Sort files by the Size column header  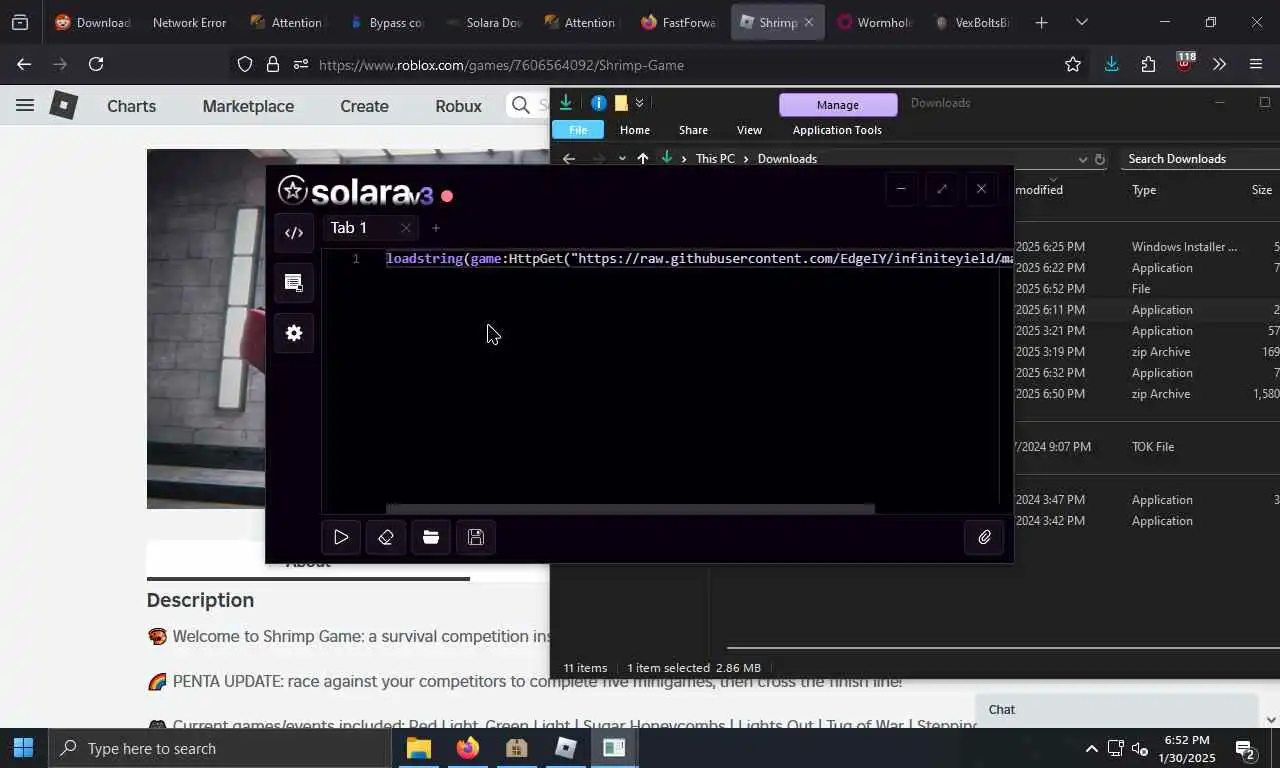pyautogui.click(x=1262, y=190)
